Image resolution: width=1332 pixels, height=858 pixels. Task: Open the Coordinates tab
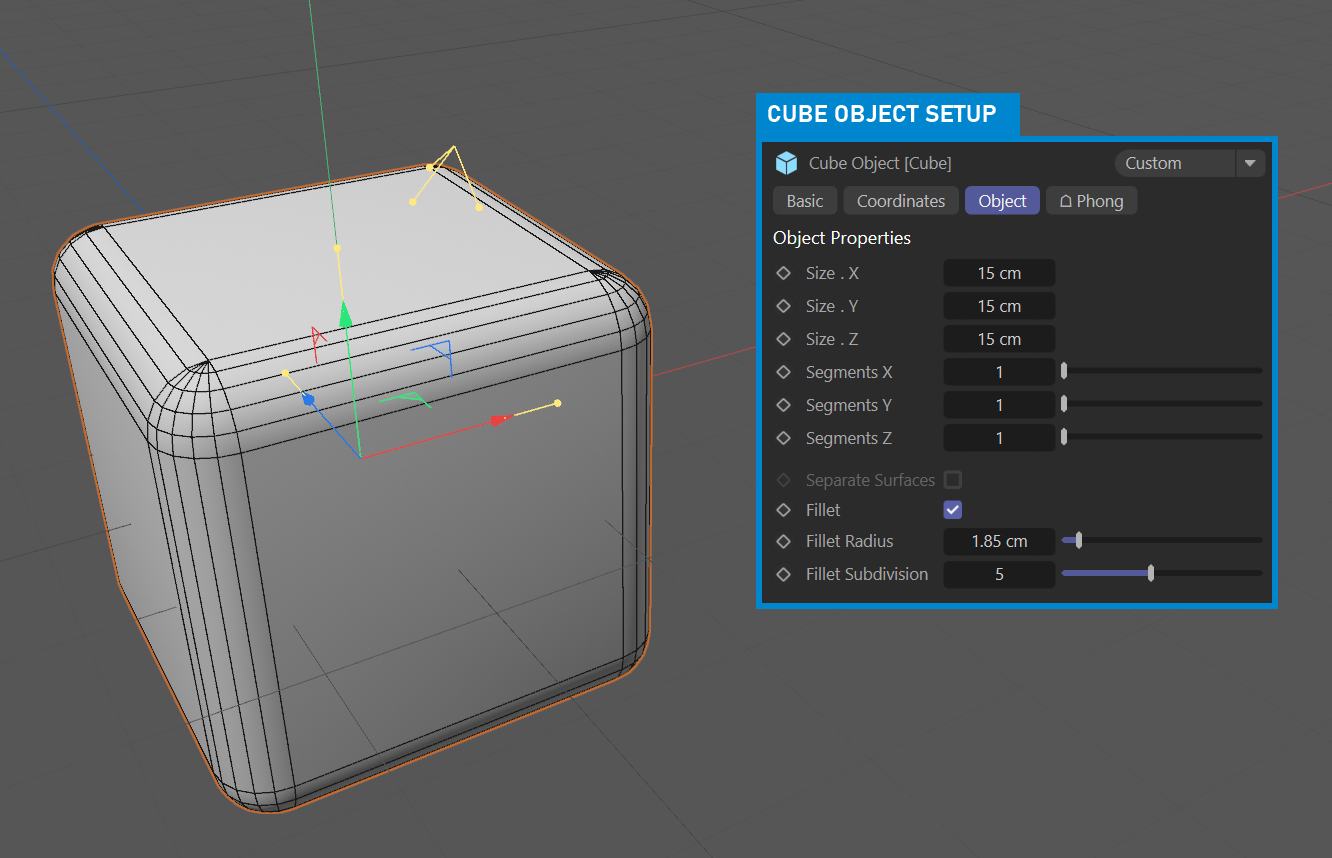click(x=901, y=201)
